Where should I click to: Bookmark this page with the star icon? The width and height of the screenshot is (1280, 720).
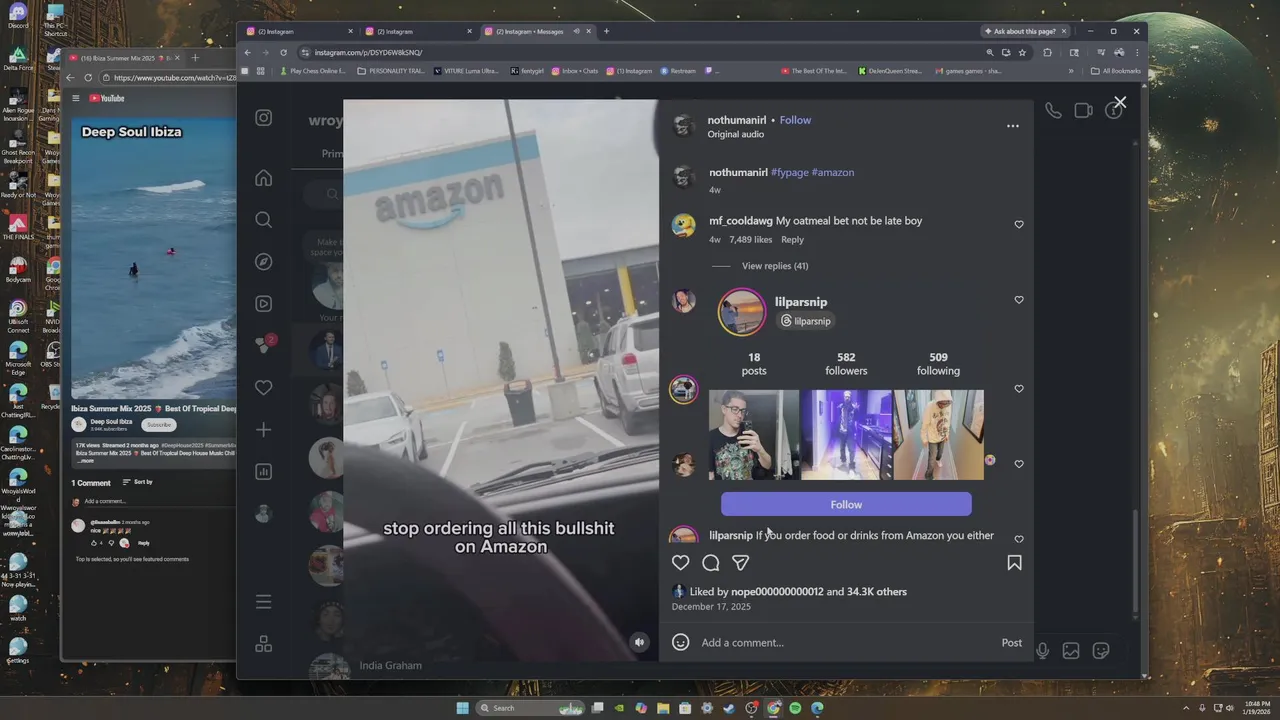1022,52
